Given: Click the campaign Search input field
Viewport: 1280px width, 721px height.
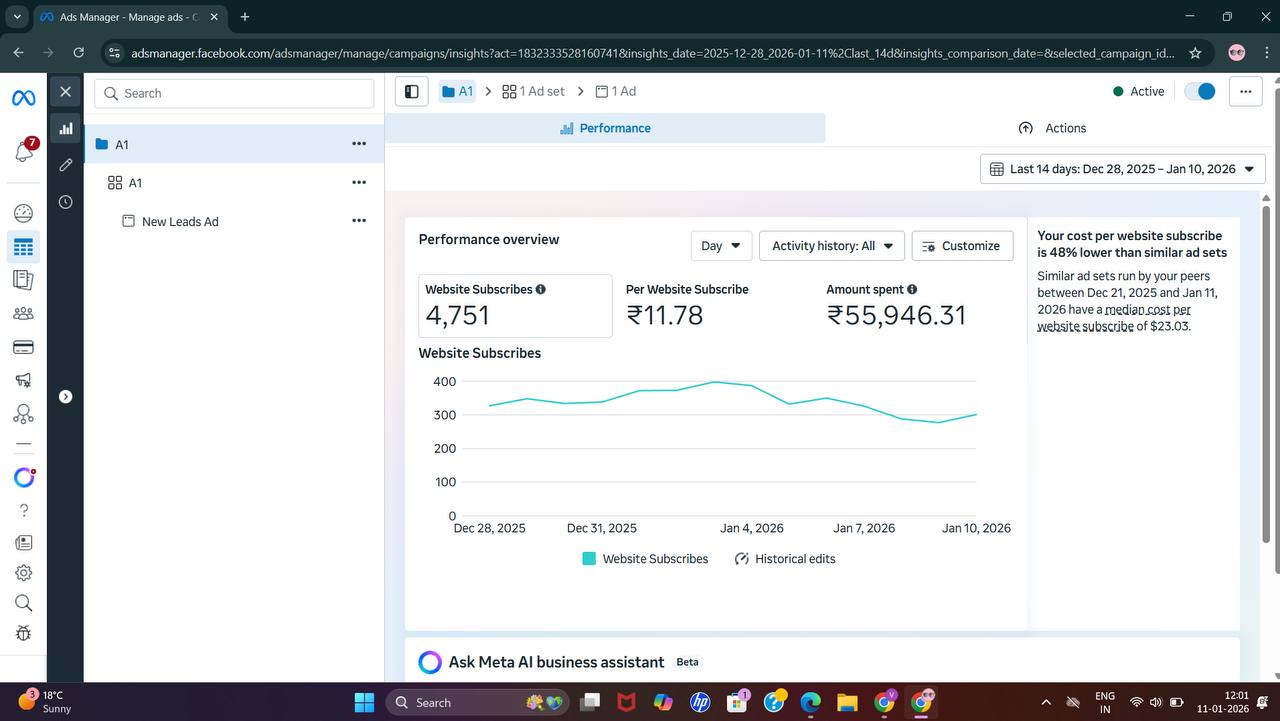Looking at the screenshot, I should 235,93.
